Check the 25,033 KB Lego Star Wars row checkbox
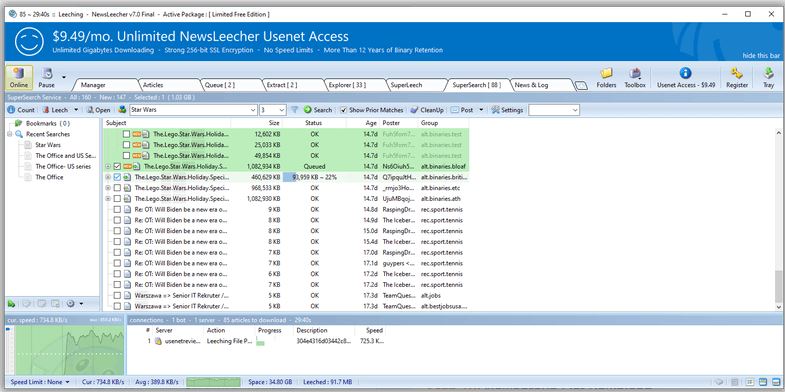 pos(127,145)
